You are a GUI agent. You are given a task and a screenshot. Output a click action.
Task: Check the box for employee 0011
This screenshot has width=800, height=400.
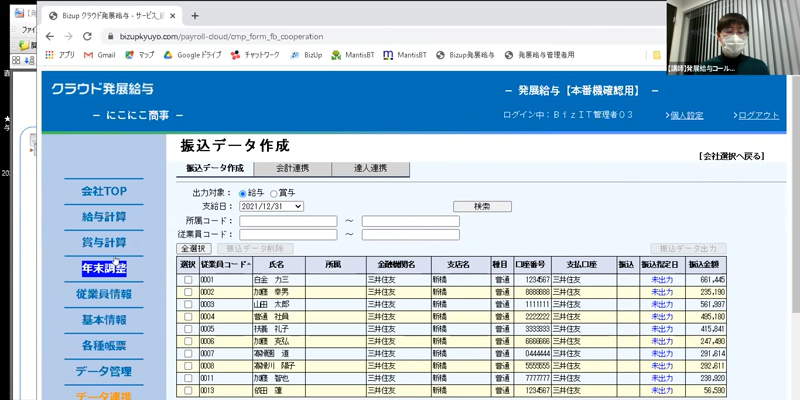pos(188,379)
